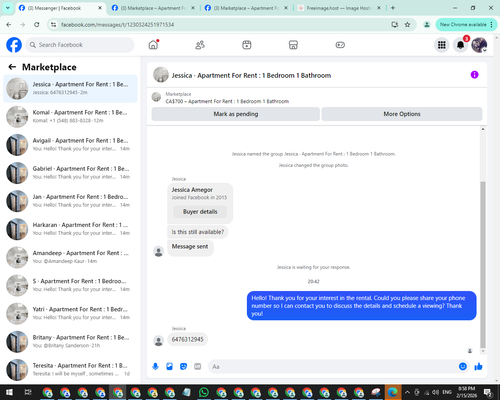This screenshot has width=500, height=400.
Task: Switch to the third tab, Marketplace Apartment
Action: tap(246, 8)
